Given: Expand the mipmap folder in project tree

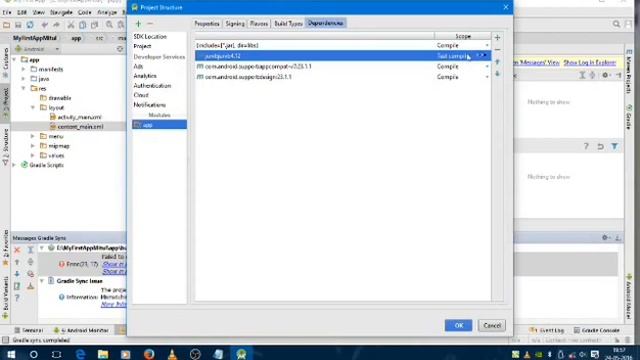Looking at the screenshot, I should point(33,146).
